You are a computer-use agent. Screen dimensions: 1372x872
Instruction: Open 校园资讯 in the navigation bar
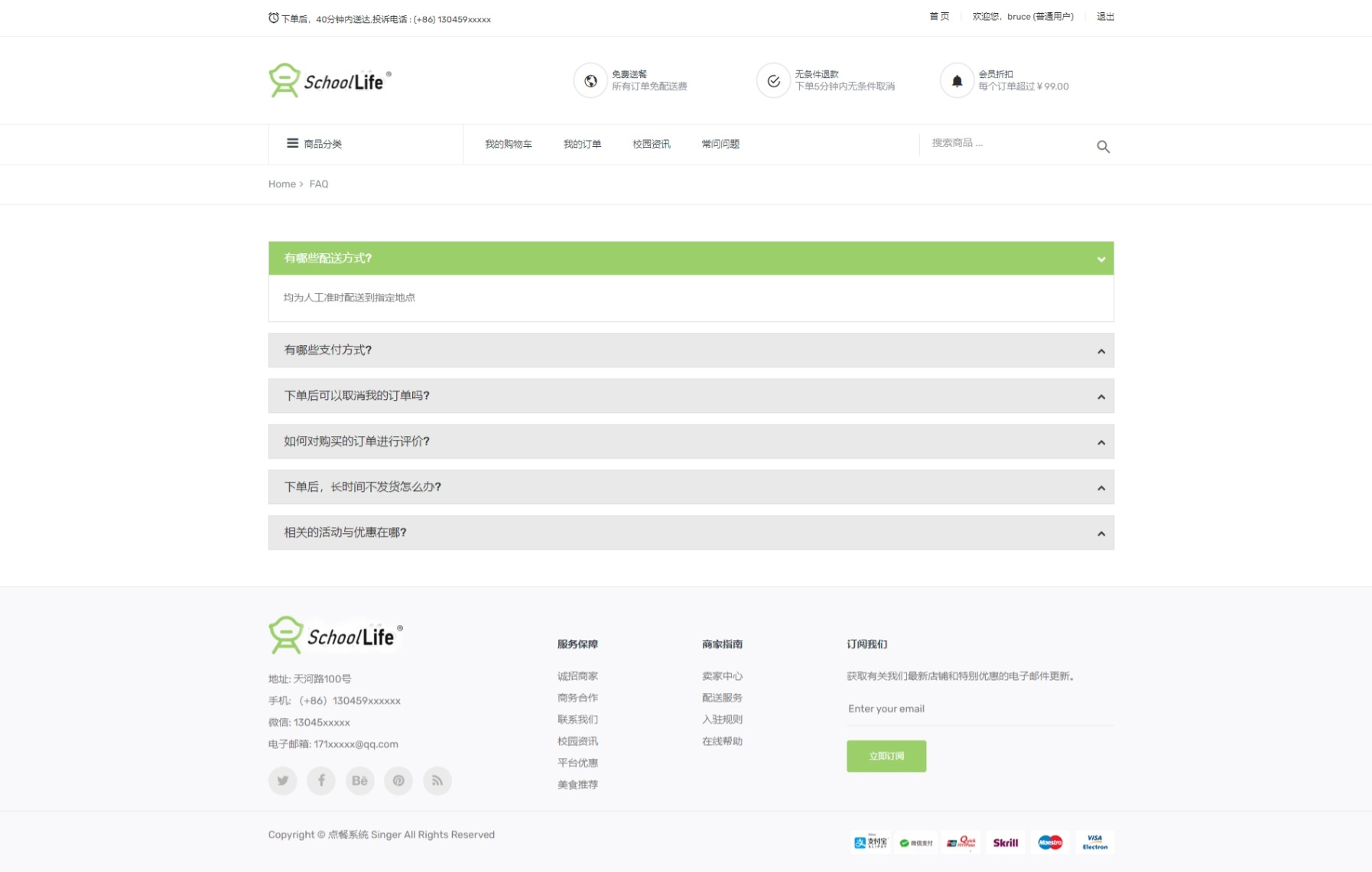click(x=651, y=144)
